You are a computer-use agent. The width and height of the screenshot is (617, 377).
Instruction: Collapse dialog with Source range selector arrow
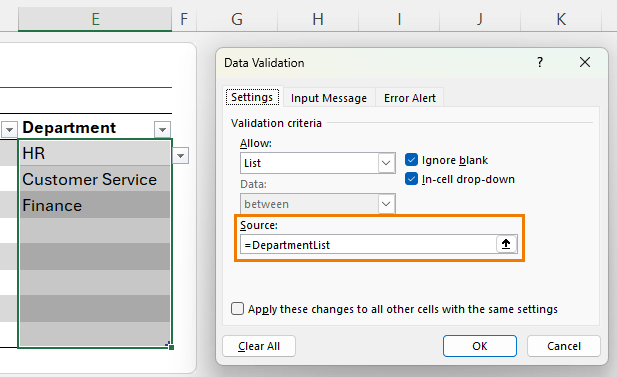pyautogui.click(x=506, y=244)
